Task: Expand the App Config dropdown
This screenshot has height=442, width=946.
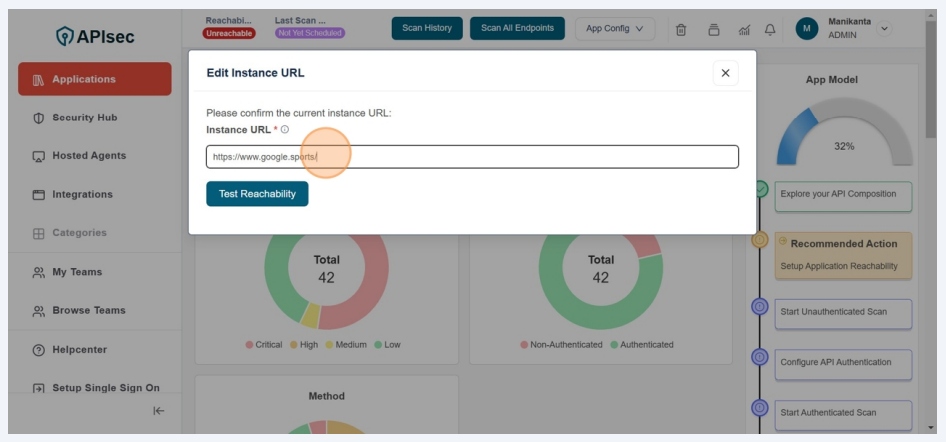Action: [x=614, y=29]
